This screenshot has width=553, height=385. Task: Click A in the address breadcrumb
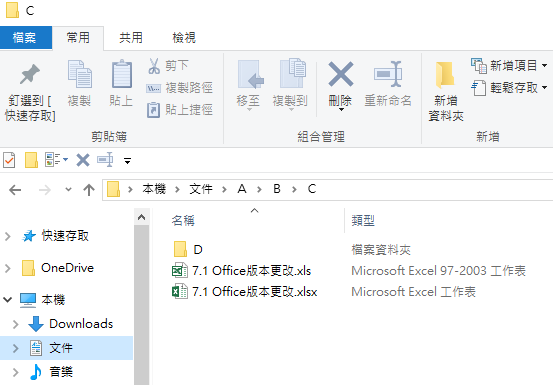[242, 189]
